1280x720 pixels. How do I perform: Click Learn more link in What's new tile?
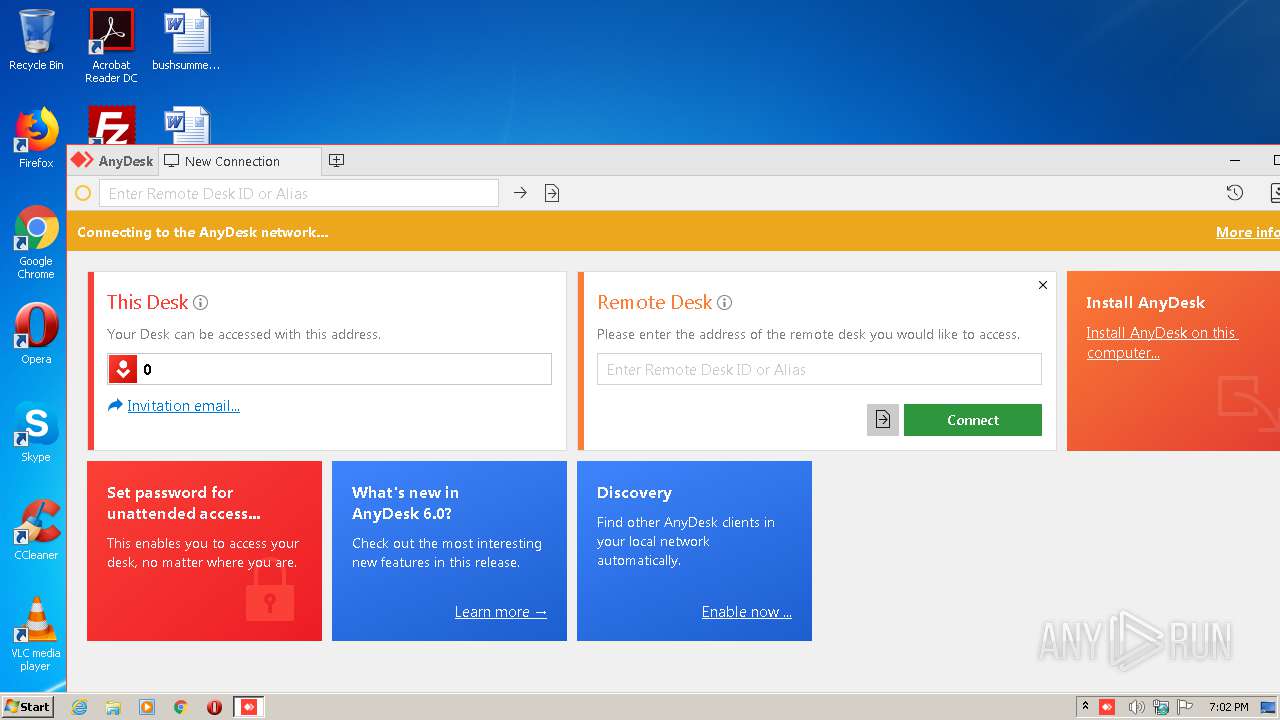pos(500,612)
